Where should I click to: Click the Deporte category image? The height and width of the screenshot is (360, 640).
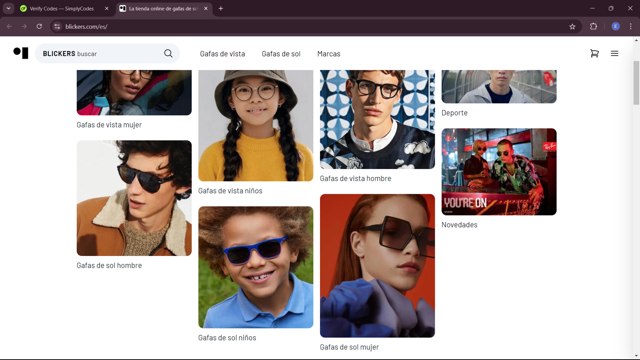499,87
